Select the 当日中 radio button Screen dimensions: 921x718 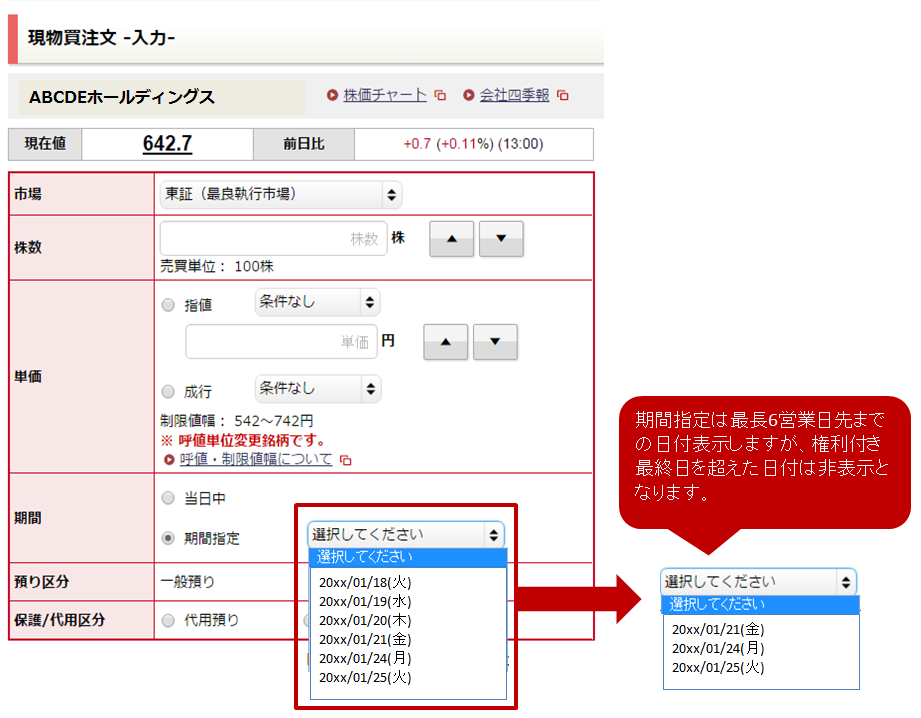[x=169, y=498]
